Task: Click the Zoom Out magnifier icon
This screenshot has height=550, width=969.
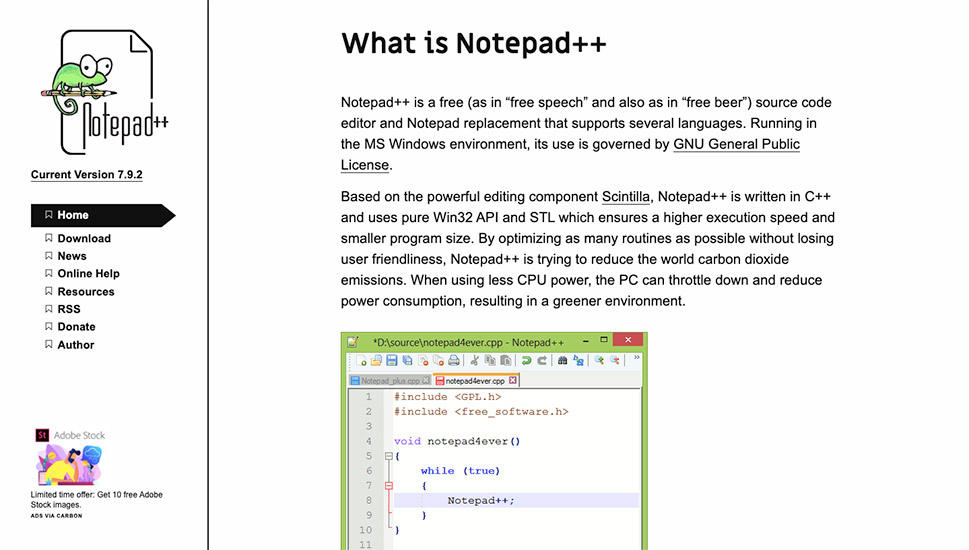Action: coord(614,360)
